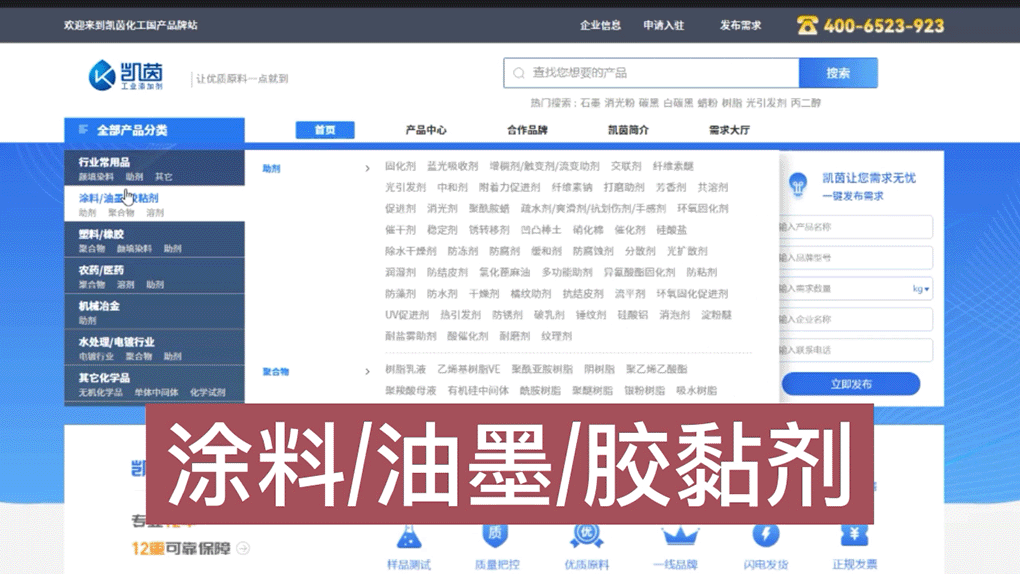Screen dimensions: 1020x574
Task: Click the lightbulb icon beside 凯茵让您需求无忧
Action: point(798,185)
